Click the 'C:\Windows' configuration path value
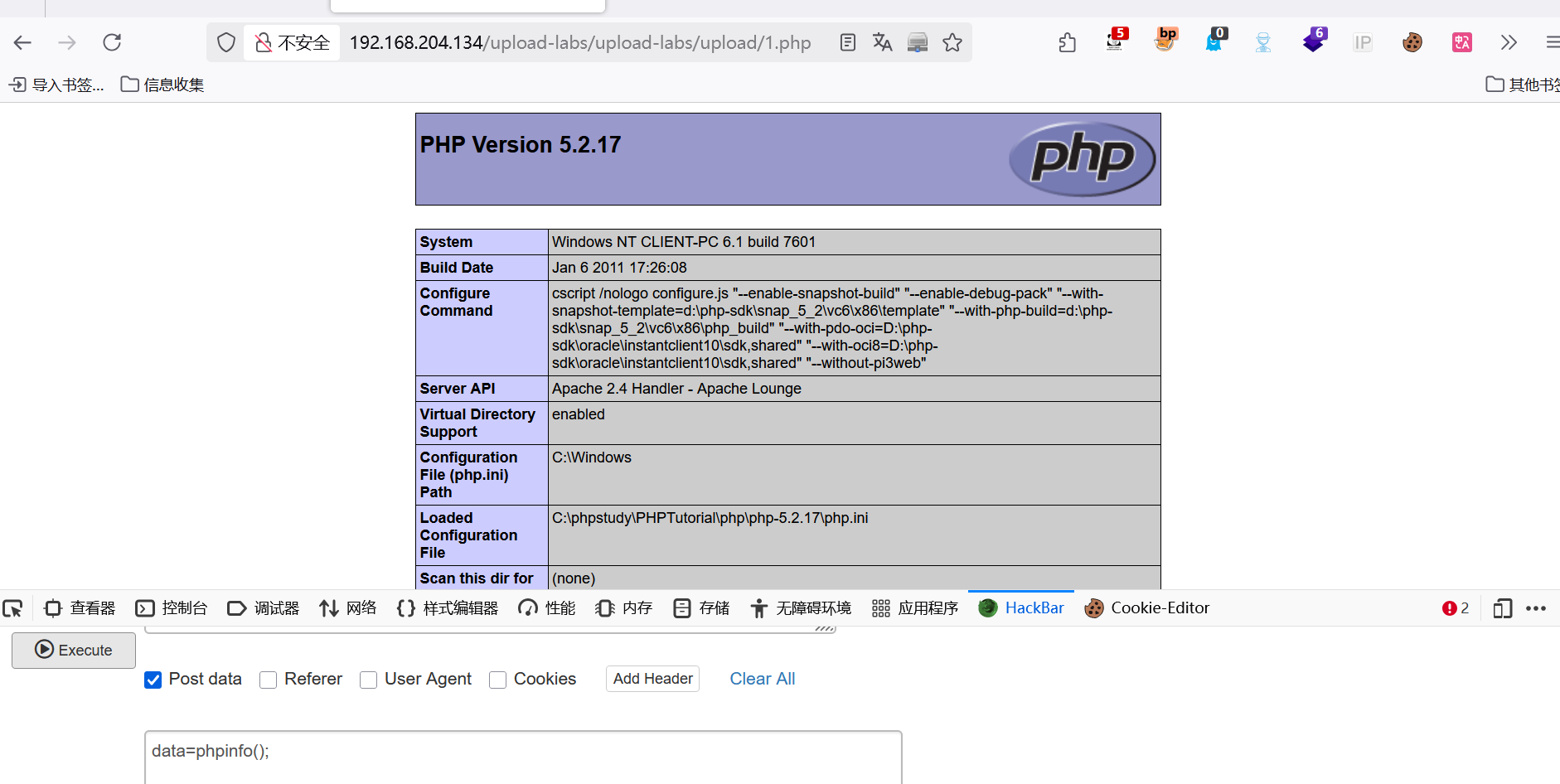The width and height of the screenshot is (1560, 784). [592, 457]
